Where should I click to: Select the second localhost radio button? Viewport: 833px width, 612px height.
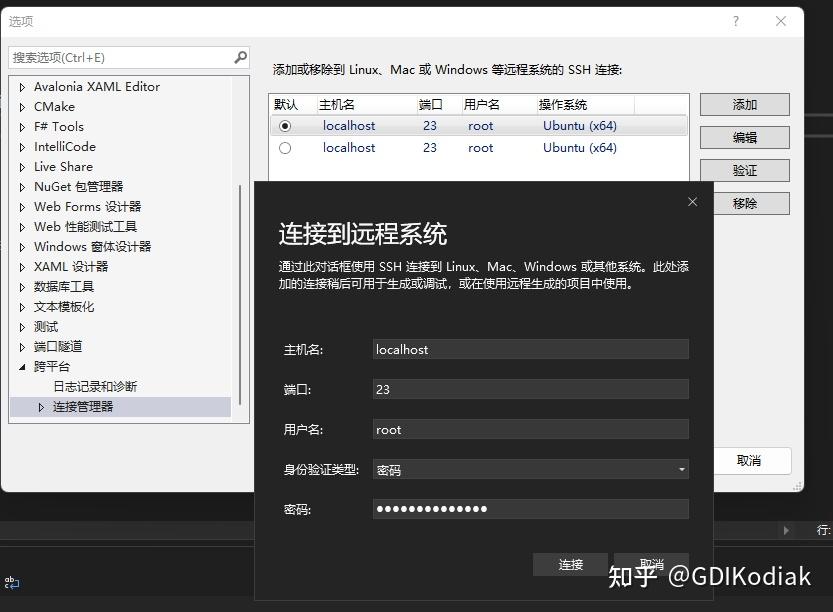click(x=285, y=147)
